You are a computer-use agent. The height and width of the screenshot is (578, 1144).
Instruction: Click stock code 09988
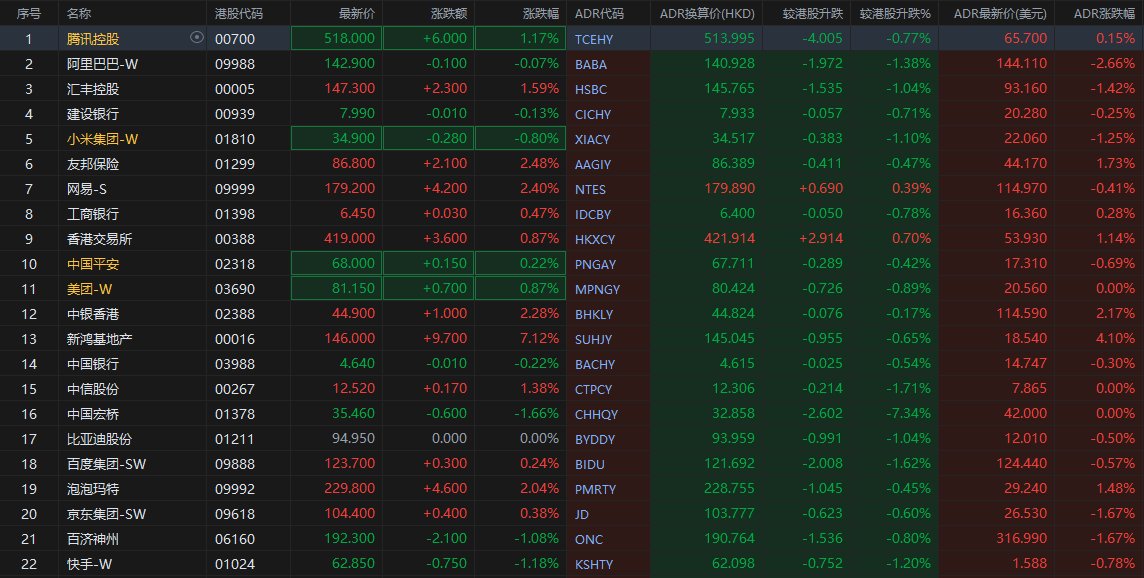pyautogui.click(x=235, y=64)
